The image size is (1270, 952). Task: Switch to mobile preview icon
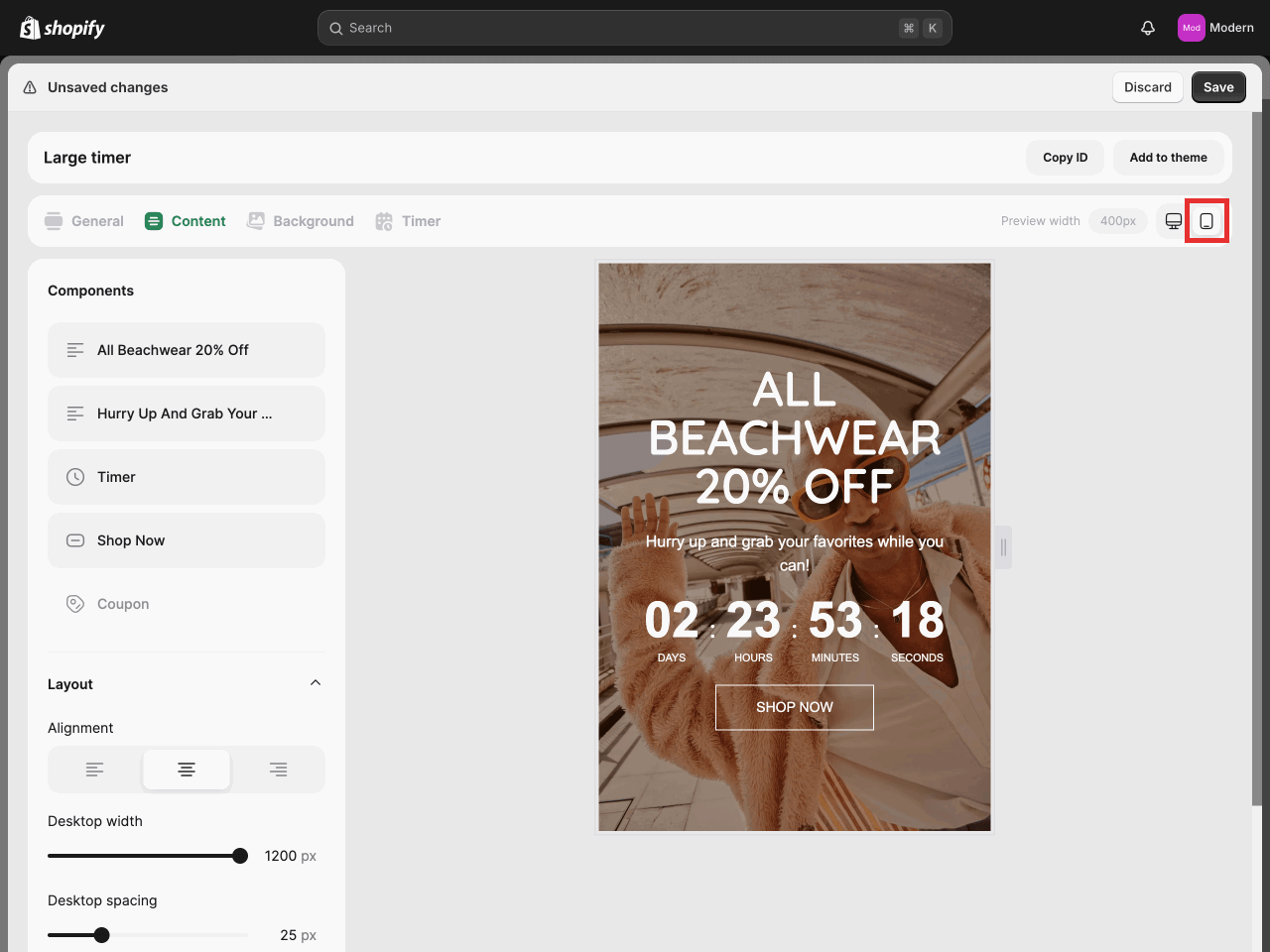coord(1206,221)
